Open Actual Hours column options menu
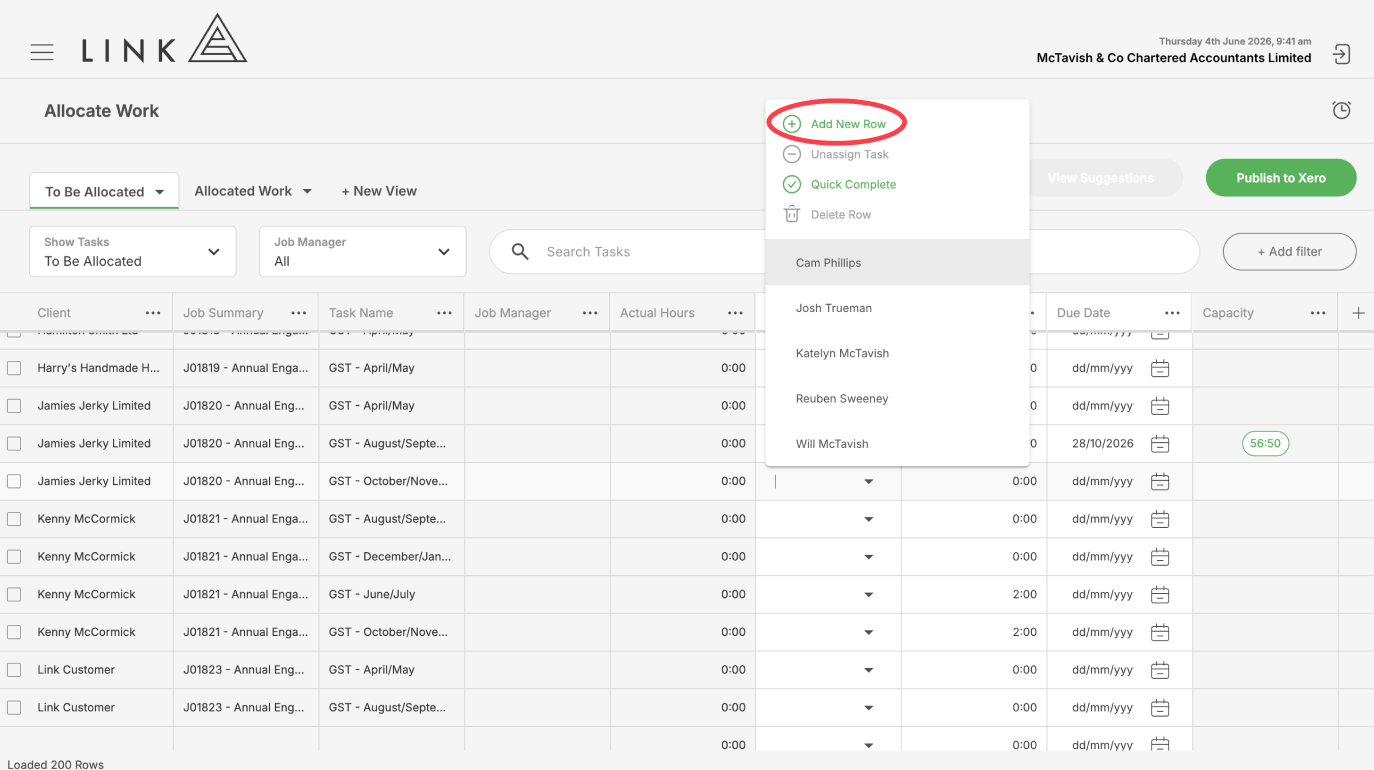1374x770 pixels. click(x=736, y=313)
